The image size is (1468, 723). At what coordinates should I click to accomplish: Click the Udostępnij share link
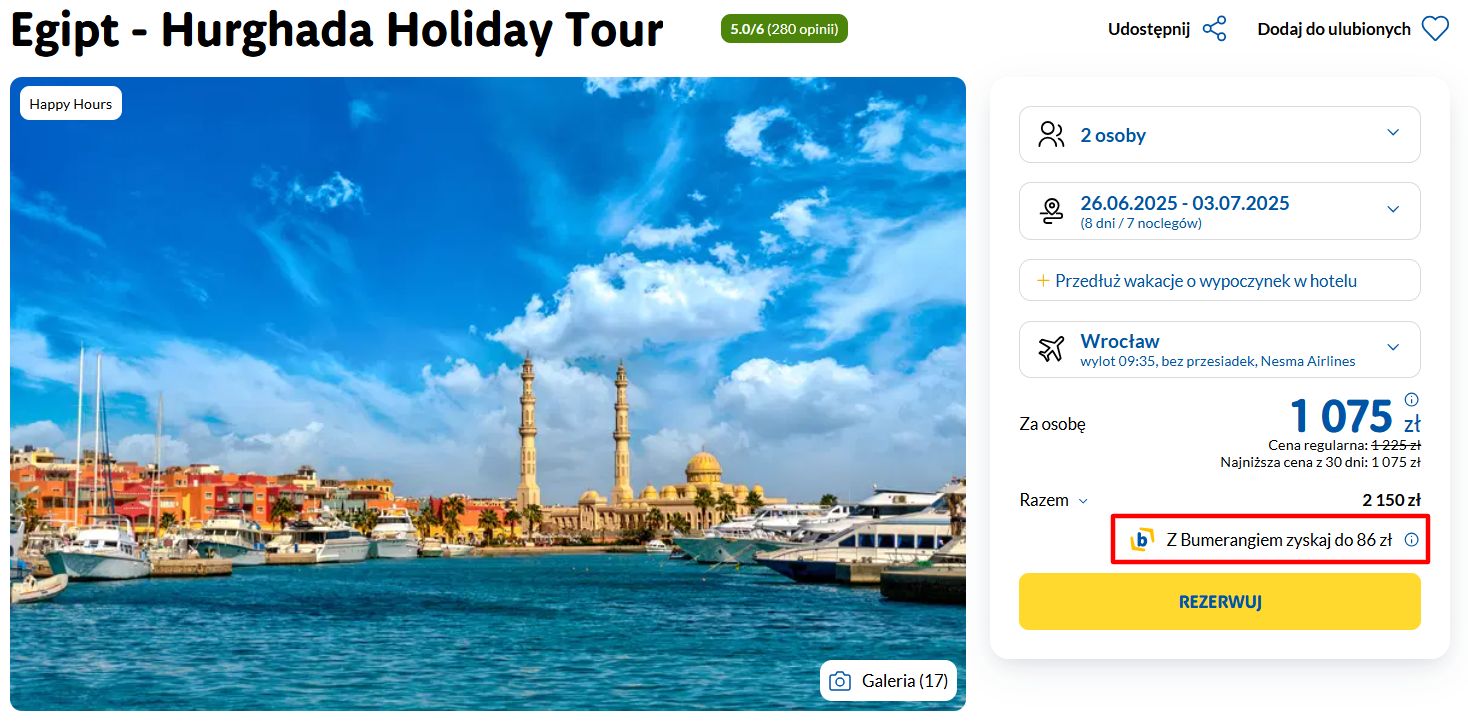coord(1149,29)
